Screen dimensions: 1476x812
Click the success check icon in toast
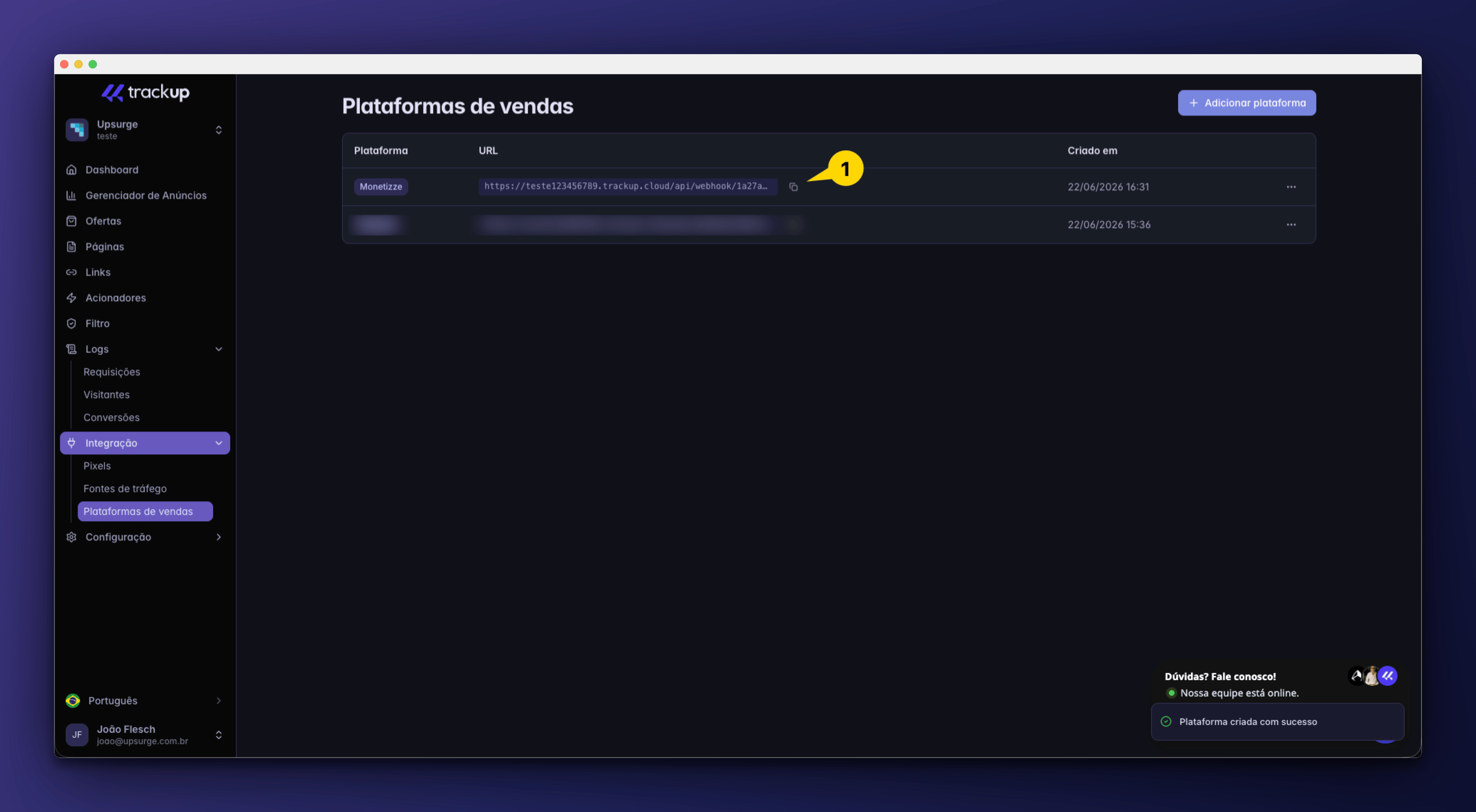(1166, 722)
